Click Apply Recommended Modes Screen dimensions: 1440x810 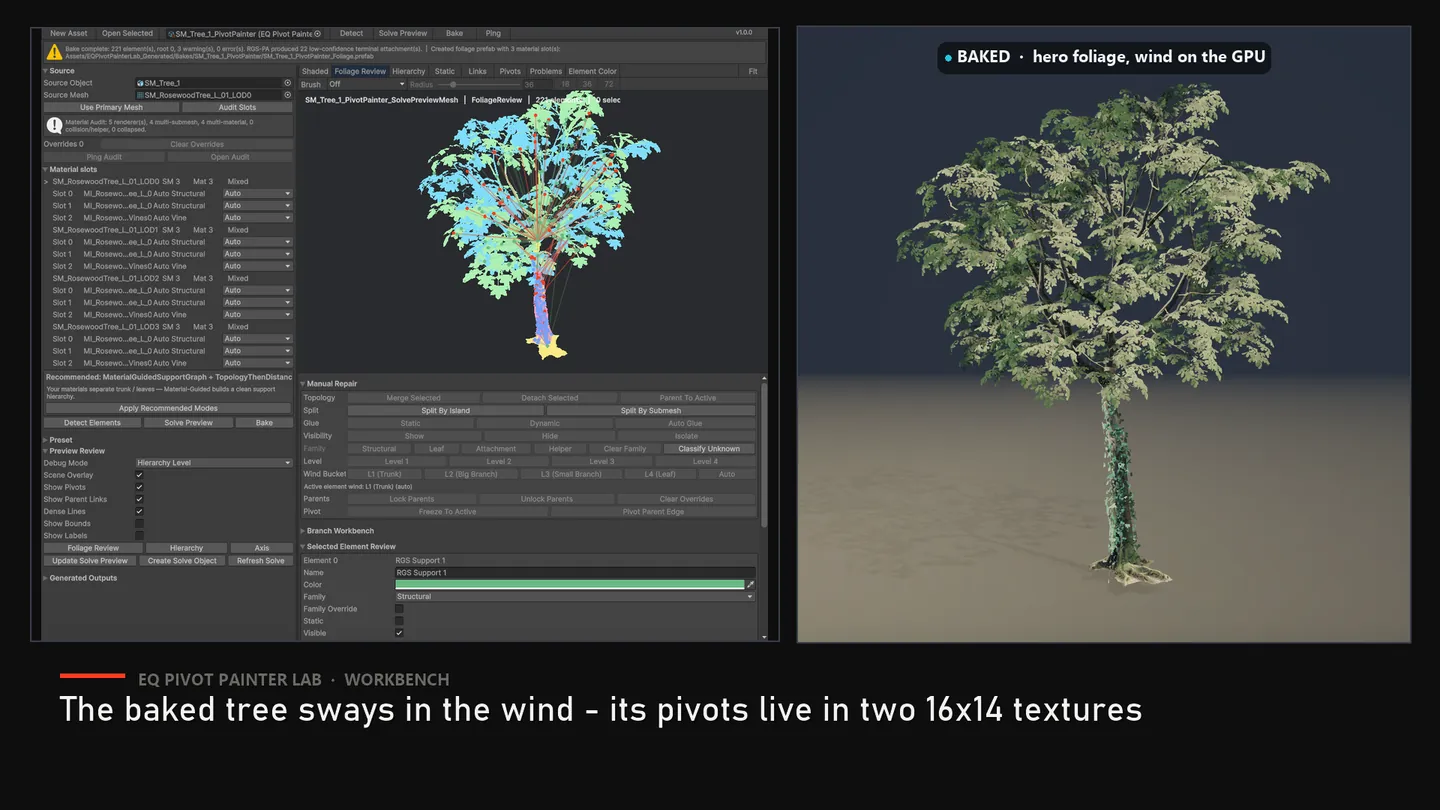[x=169, y=408]
